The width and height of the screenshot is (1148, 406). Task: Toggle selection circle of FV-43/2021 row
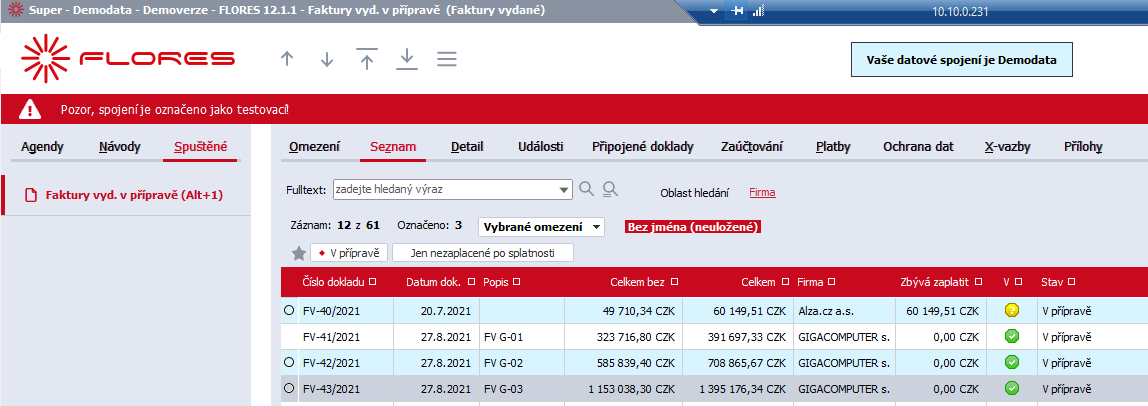click(288, 388)
